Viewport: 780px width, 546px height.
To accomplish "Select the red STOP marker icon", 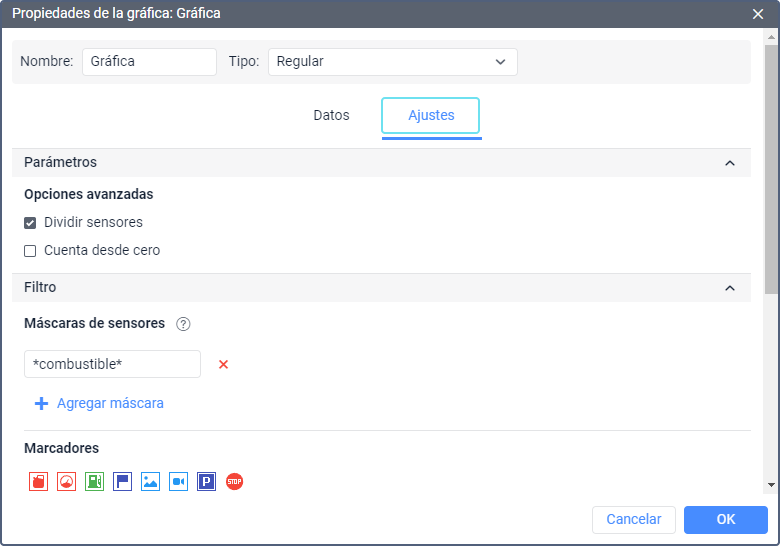I will point(234,482).
